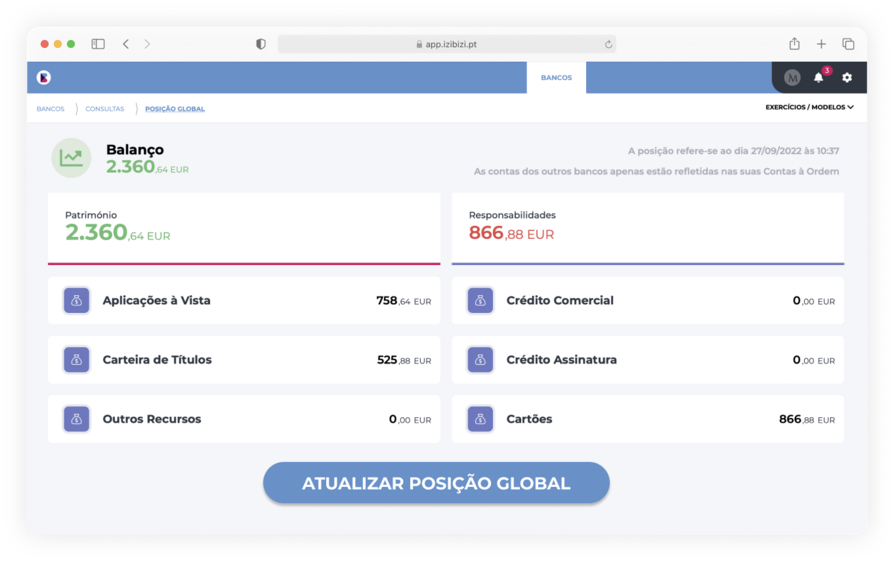The image size is (894, 561).
Task: Click the Cartões money bag icon
Action: click(x=480, y=419)
